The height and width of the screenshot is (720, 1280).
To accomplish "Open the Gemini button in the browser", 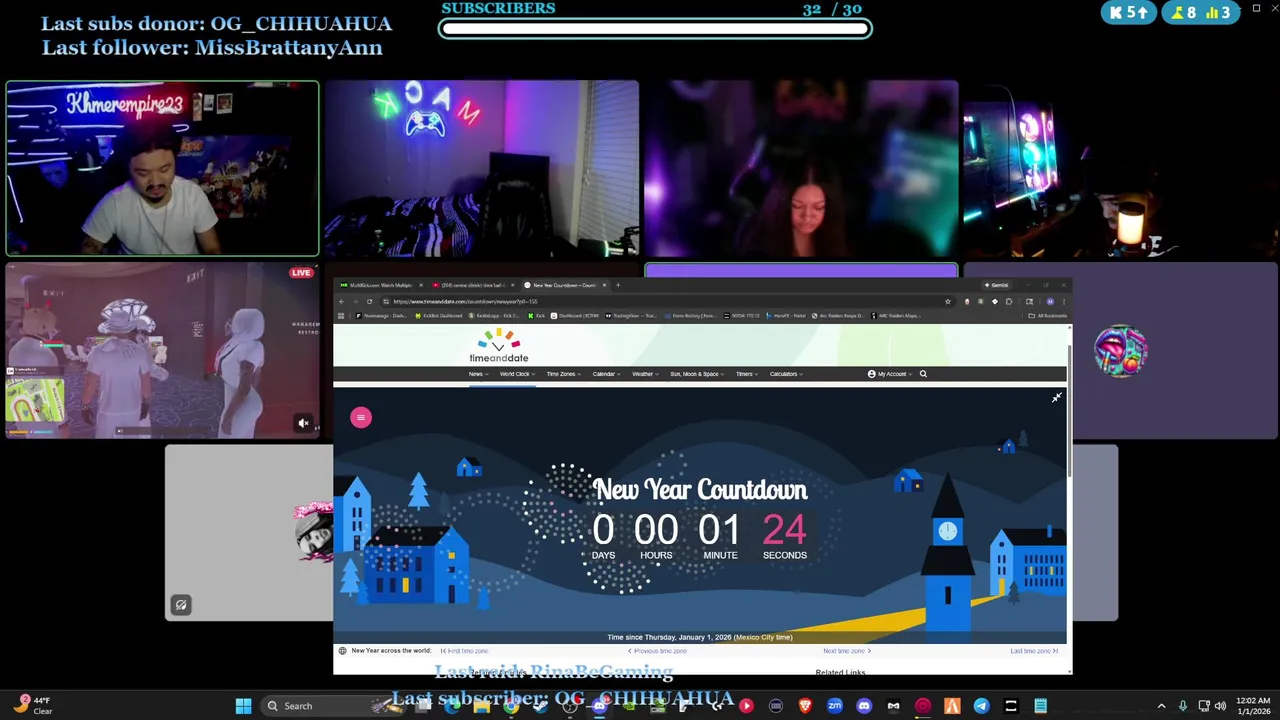I will [999, 285].
